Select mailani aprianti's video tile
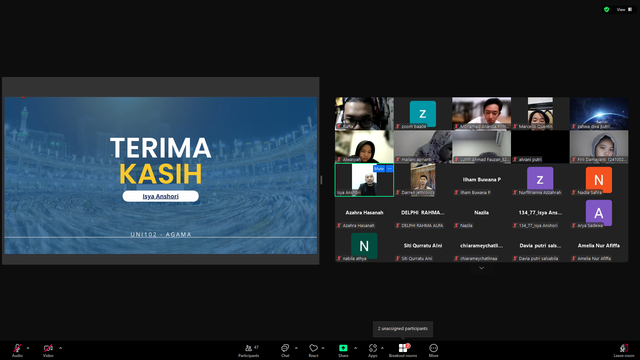Viewport: 640px width, 360px height. point(423,147)
